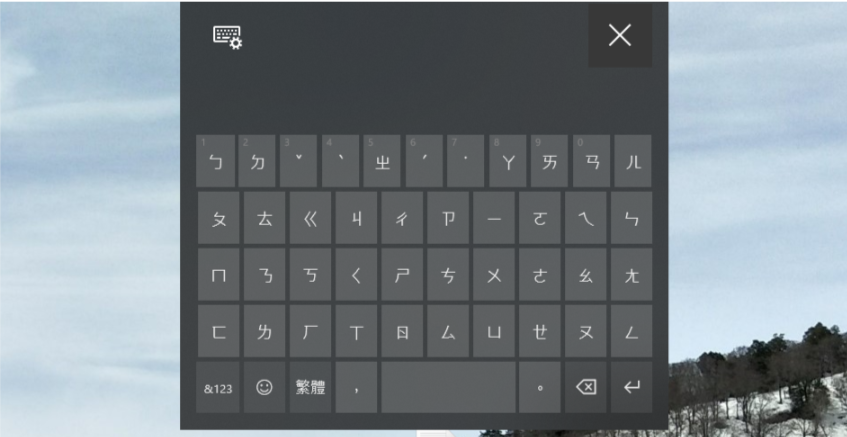Tap the ㄩ bopomofo key
The width and height of the screenshot is (847, 437).
(x=494, y=331)
